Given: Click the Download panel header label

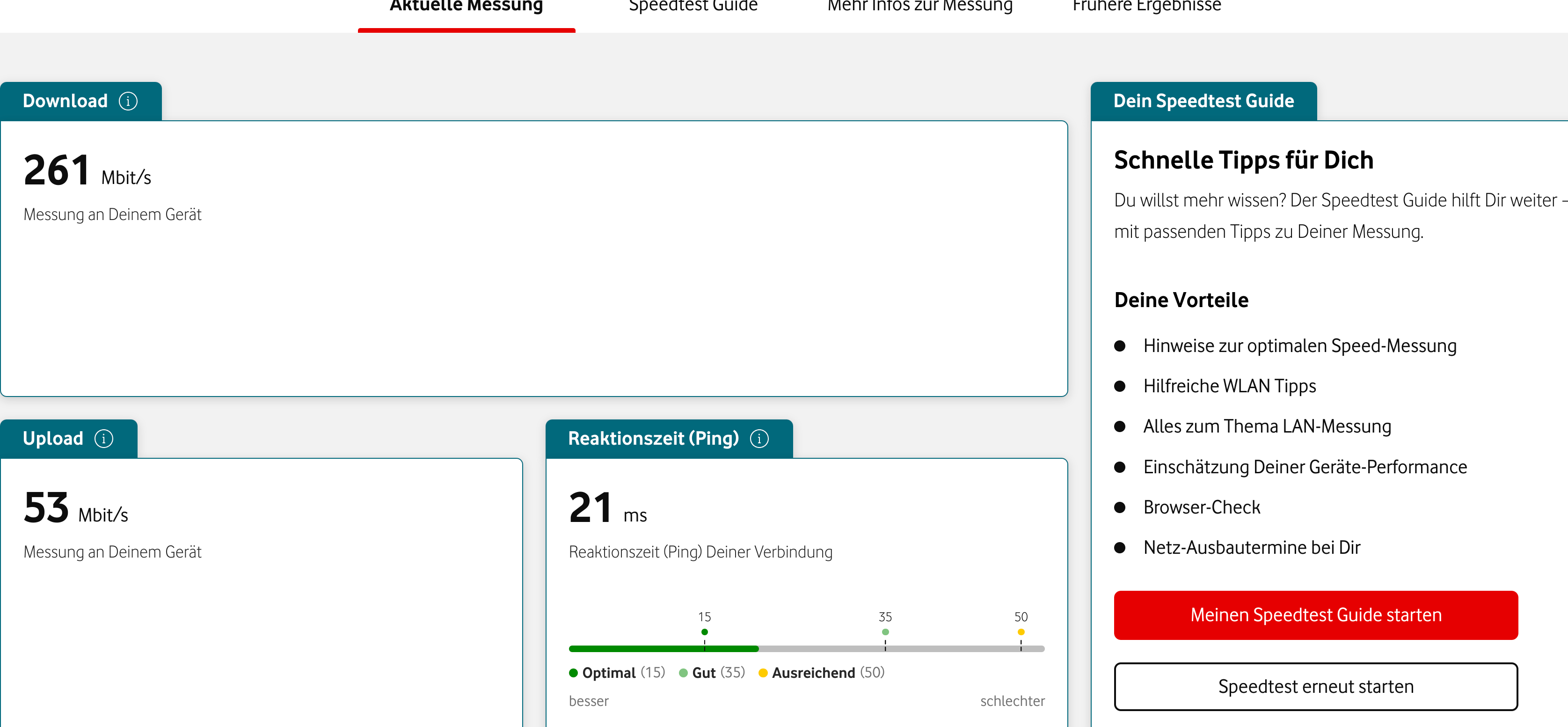Looking at the screenshot, I should 65,101.
